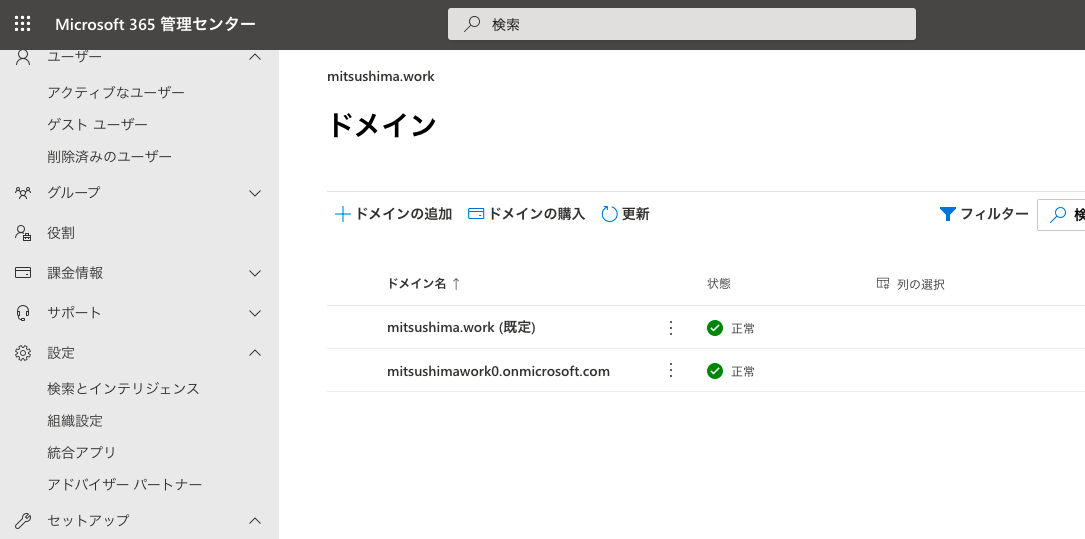This screenshot has height=539, width=1085.
Task: Click the ドメイン名 column header
Action: [x=417, y=284]
